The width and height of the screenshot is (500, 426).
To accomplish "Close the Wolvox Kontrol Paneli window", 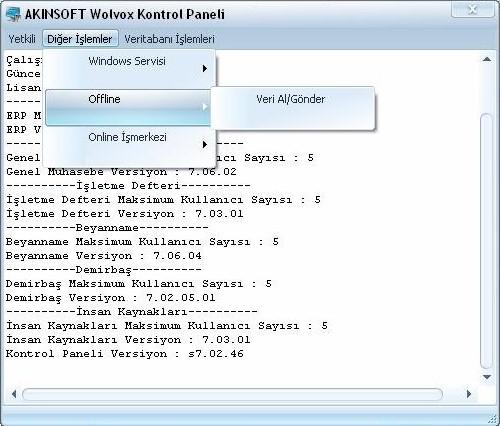I will [472, 9].
